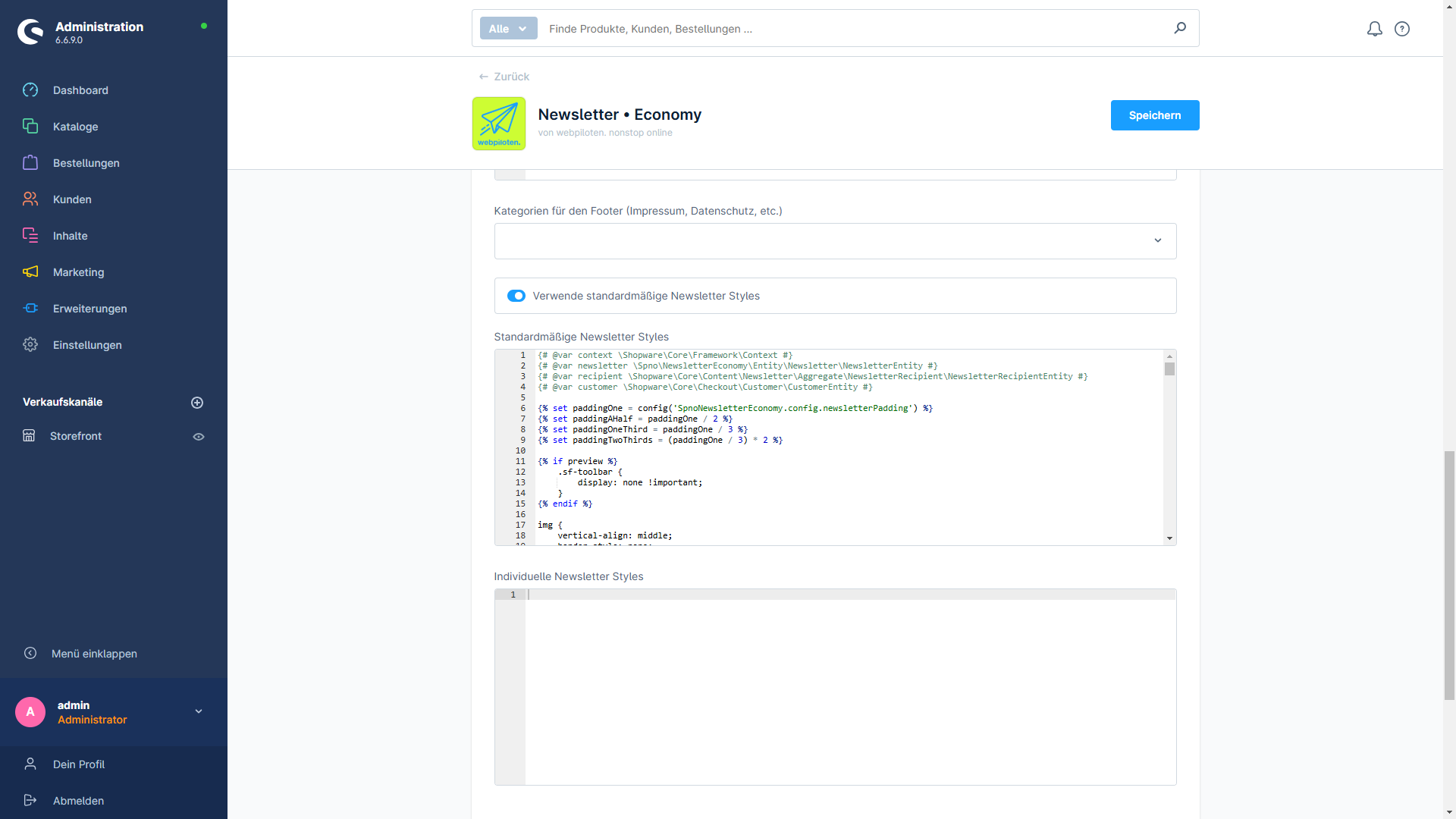Click the help question mark icon
This screenshot has width=1456, height=819.
pos(1402,29)
